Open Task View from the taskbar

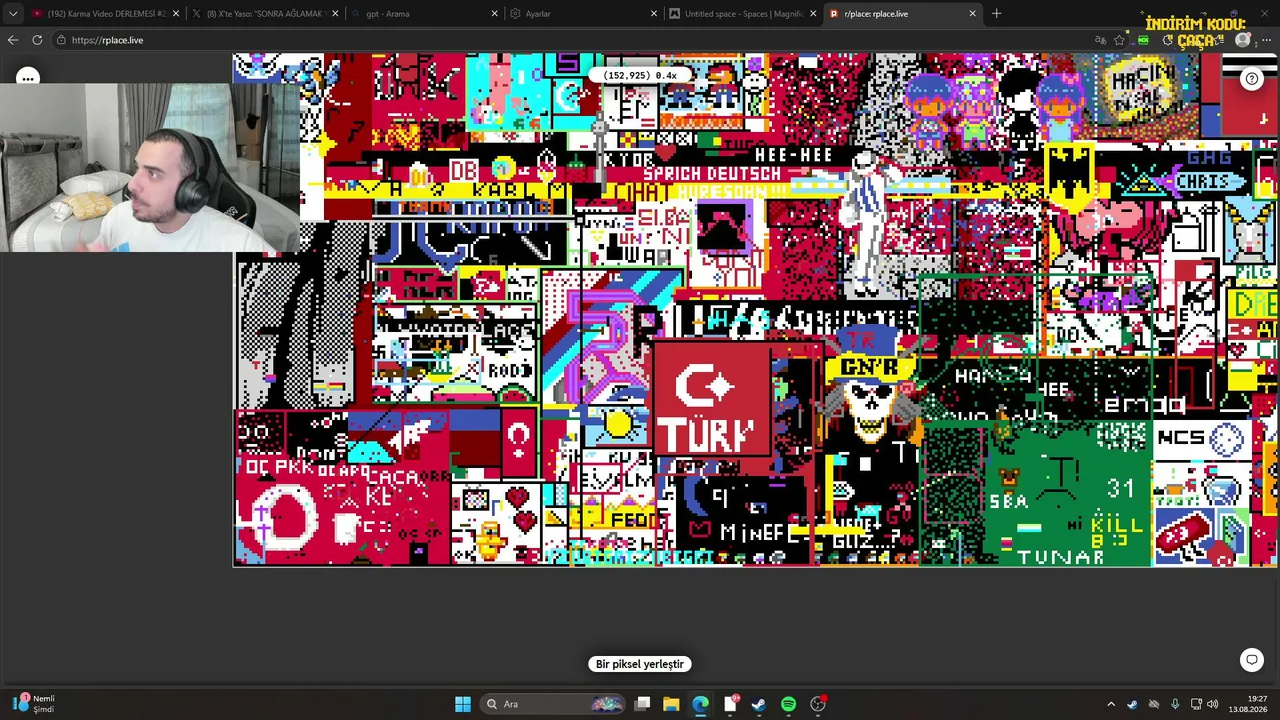coord(643,704)
